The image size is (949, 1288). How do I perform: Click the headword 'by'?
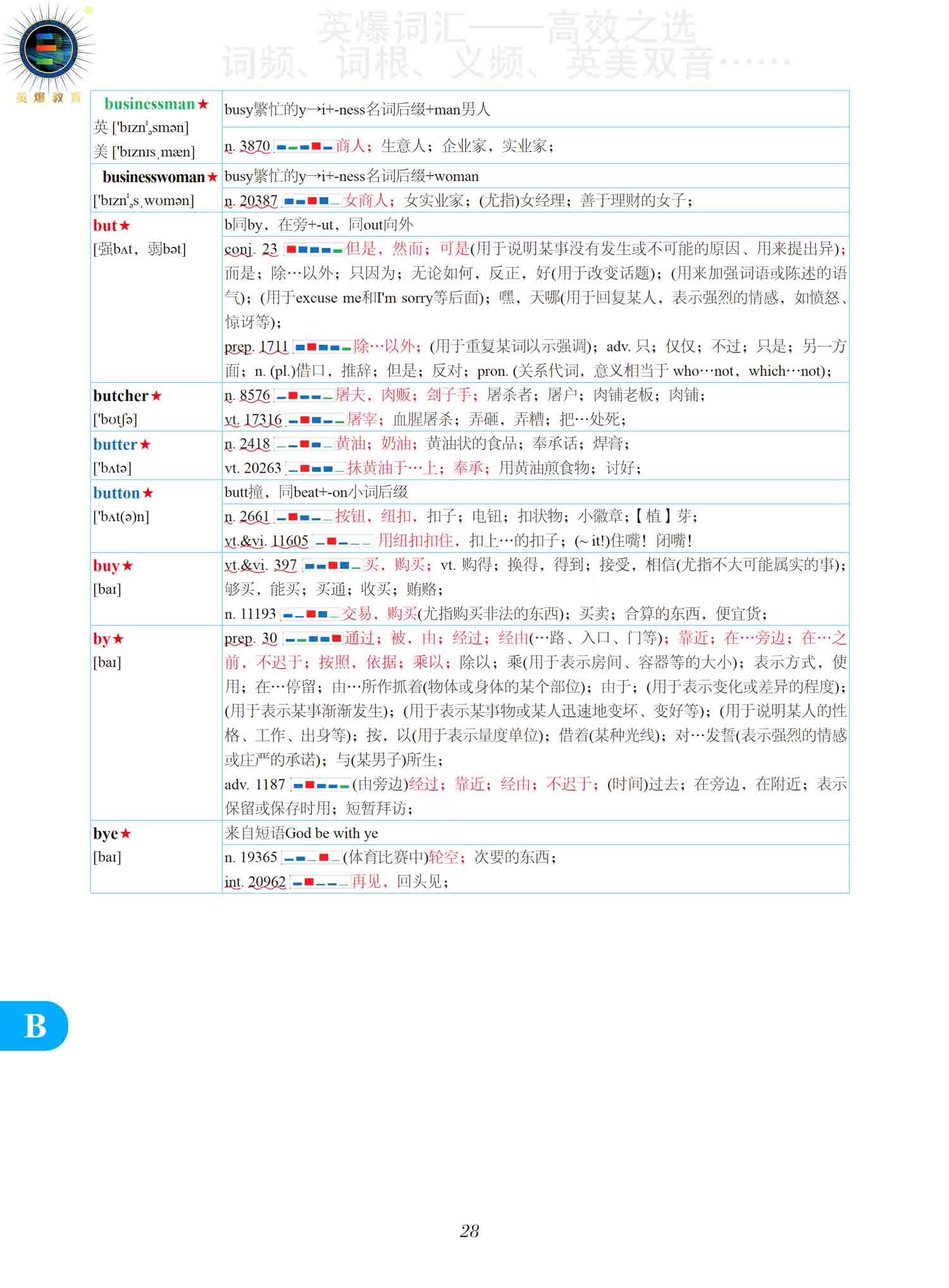102,639
